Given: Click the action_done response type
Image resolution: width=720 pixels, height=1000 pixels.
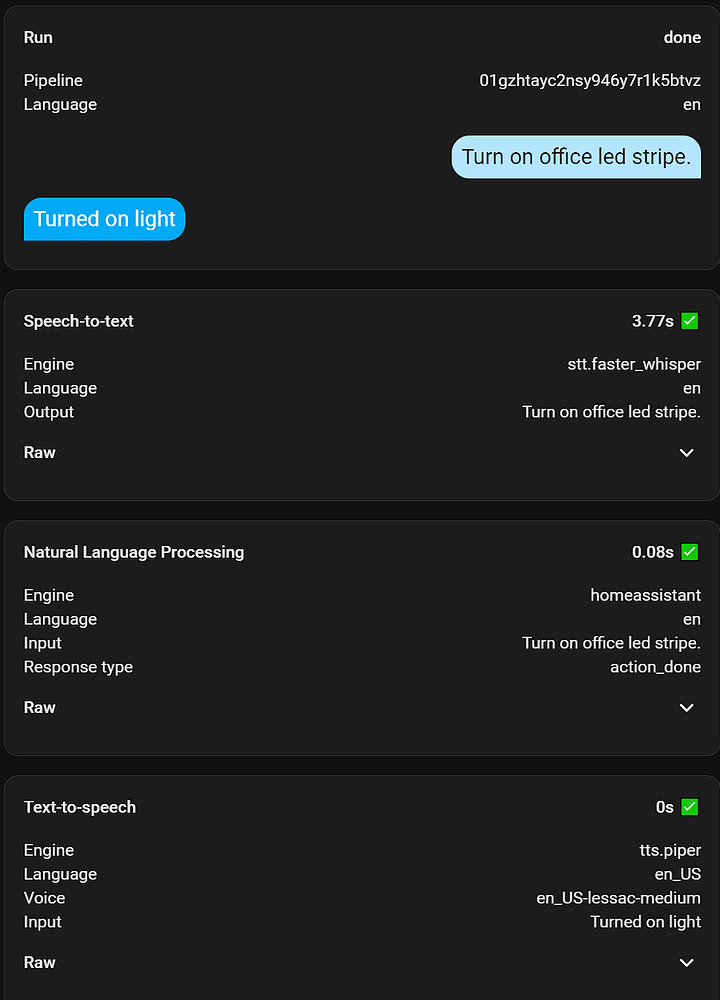Looking at the screenshot, I should coord(655,667).
